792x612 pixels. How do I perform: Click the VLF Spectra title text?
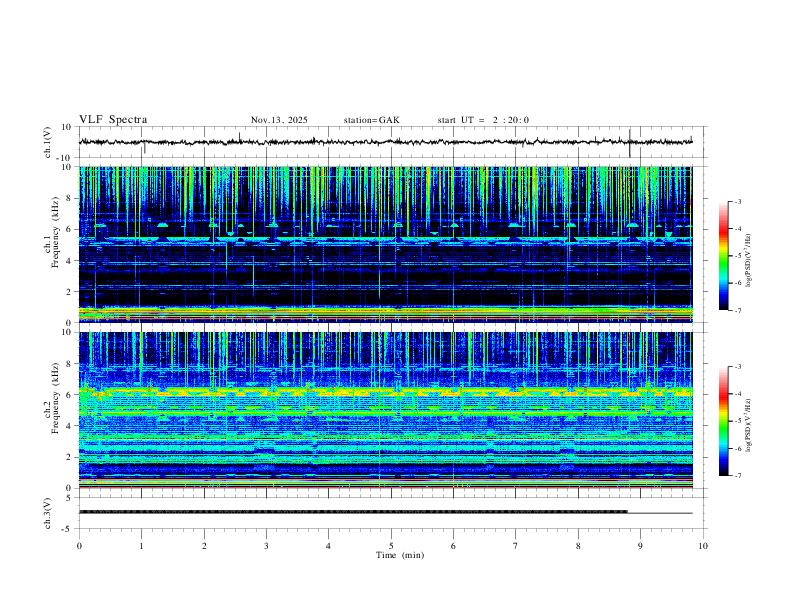coord(113,120)
